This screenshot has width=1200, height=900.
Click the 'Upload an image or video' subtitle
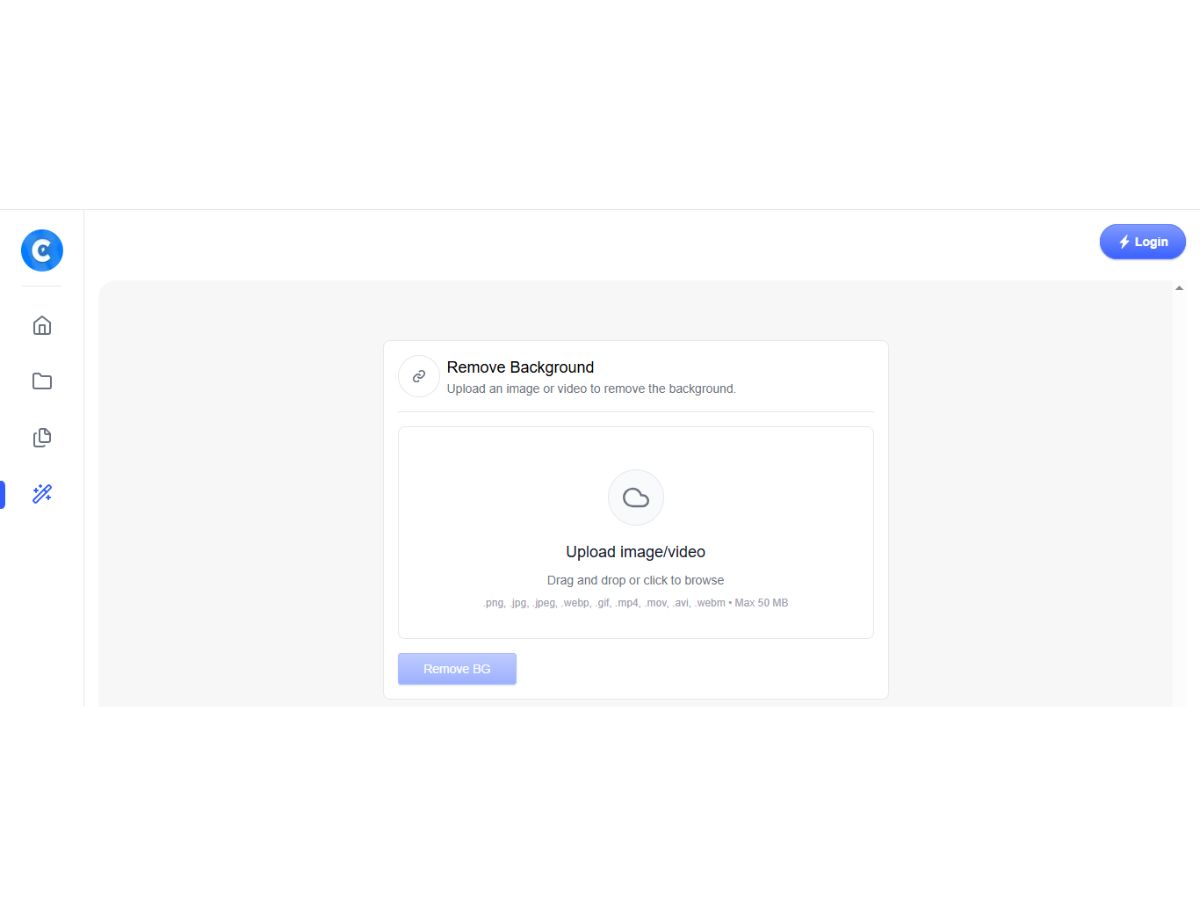click(591, 388)
